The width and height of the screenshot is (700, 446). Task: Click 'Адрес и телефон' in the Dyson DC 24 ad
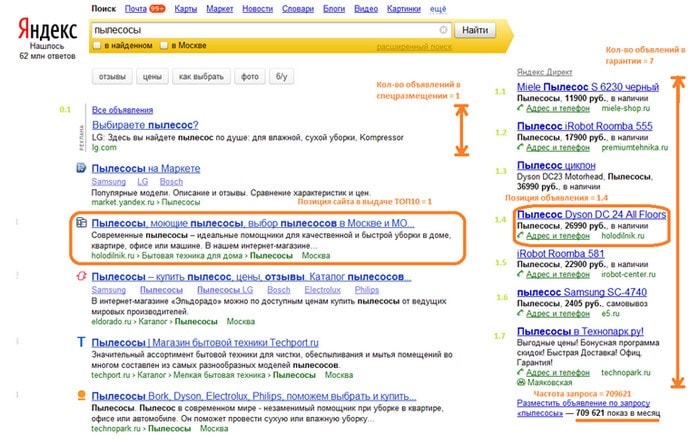pyautogui.click(x=558, y=236)
